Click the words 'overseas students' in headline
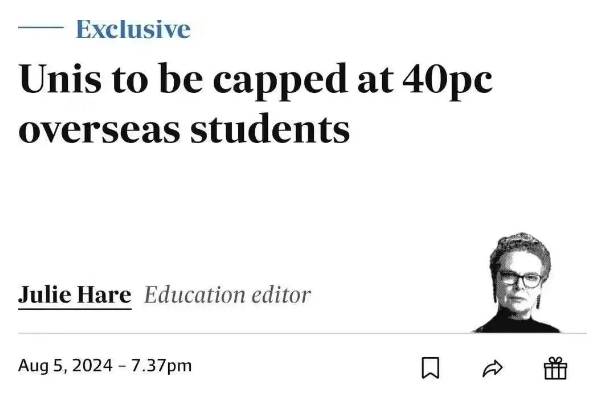Viewport: 600px width, 419px height. (184, 129)
